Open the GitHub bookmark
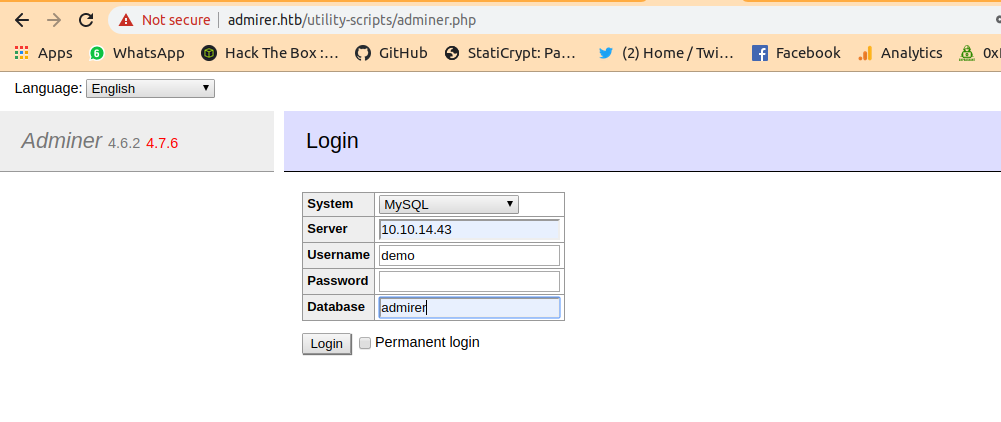This screenshot has height=422, width=1001. (391, 53)
